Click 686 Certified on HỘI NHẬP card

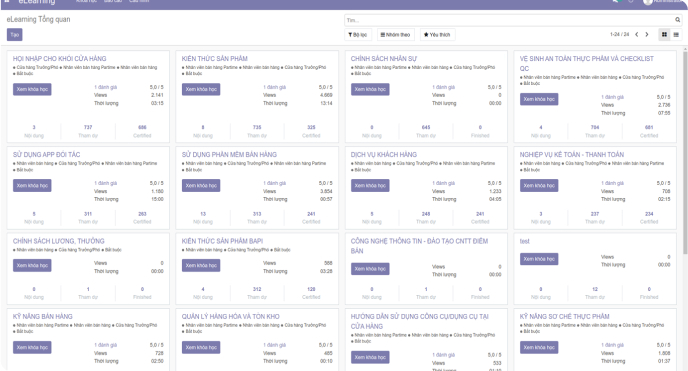coord(142,131)
